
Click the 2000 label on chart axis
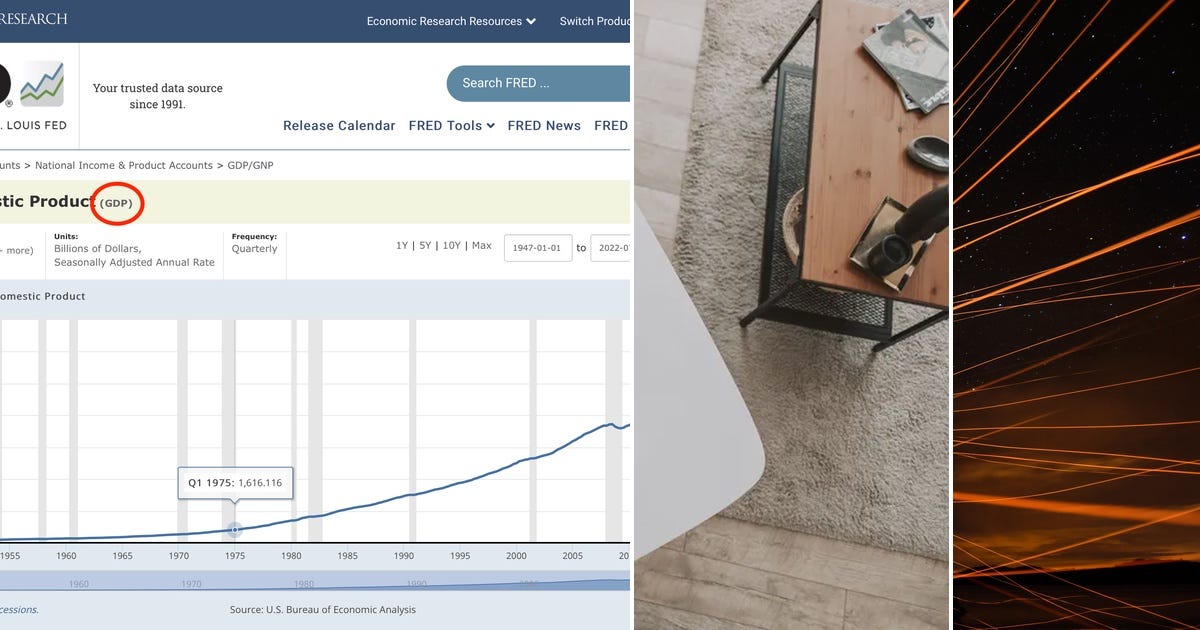click(x=516, y=556)
